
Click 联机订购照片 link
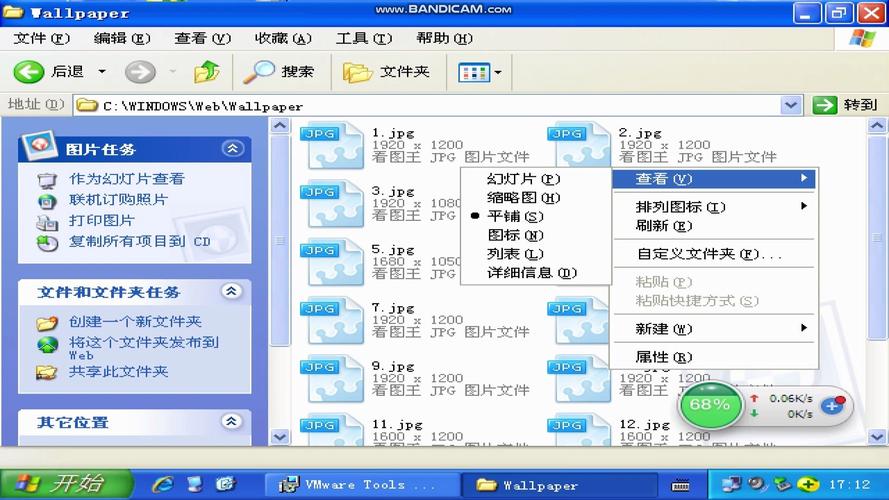[x=118, y=200]
